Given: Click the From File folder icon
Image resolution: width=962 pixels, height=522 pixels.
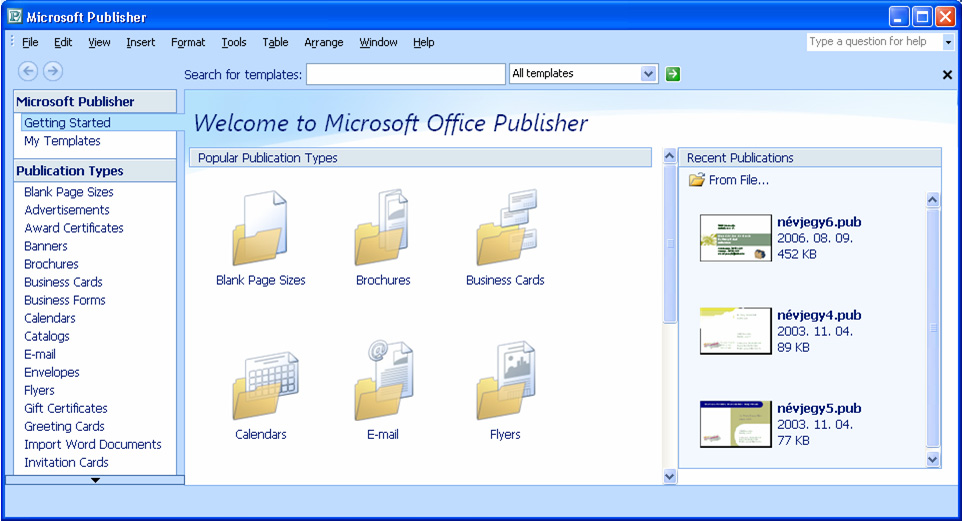Looking at the screenshot, I should 696,180.
